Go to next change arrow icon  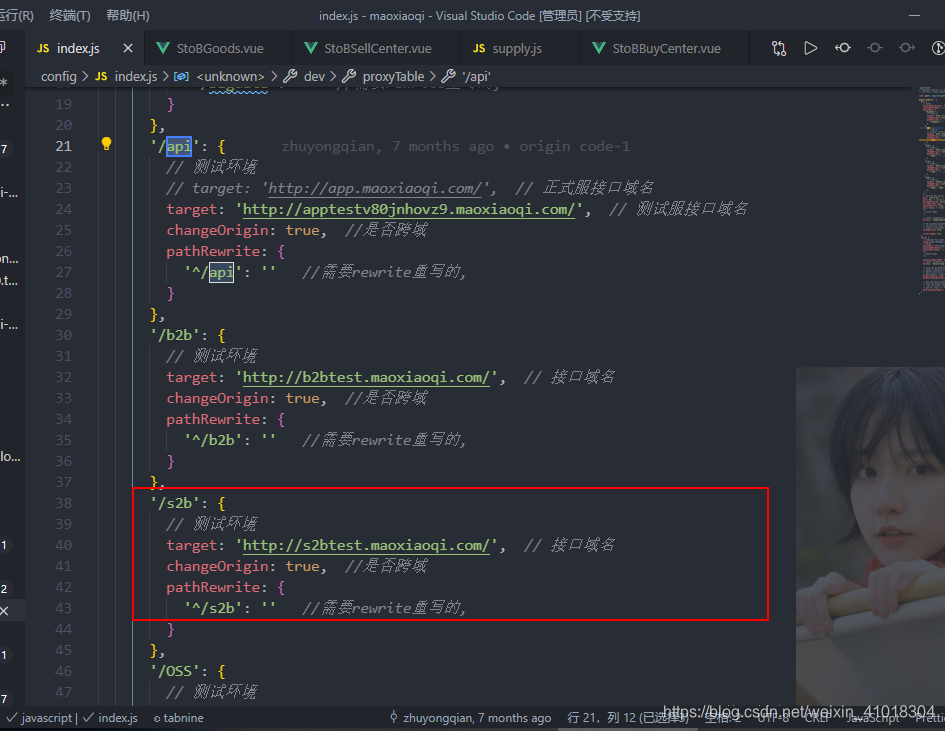click(906, 48)
